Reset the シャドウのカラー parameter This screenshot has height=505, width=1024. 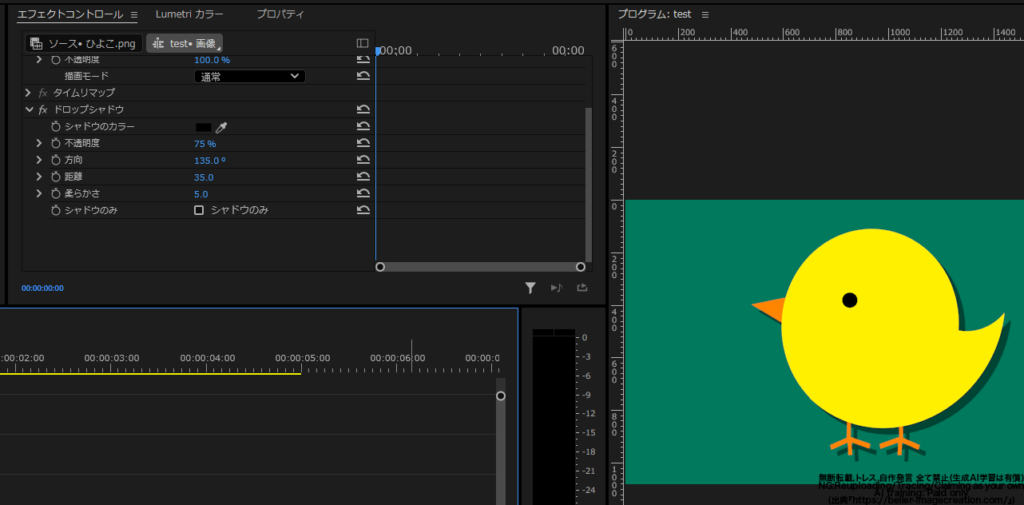click(363, 127)
